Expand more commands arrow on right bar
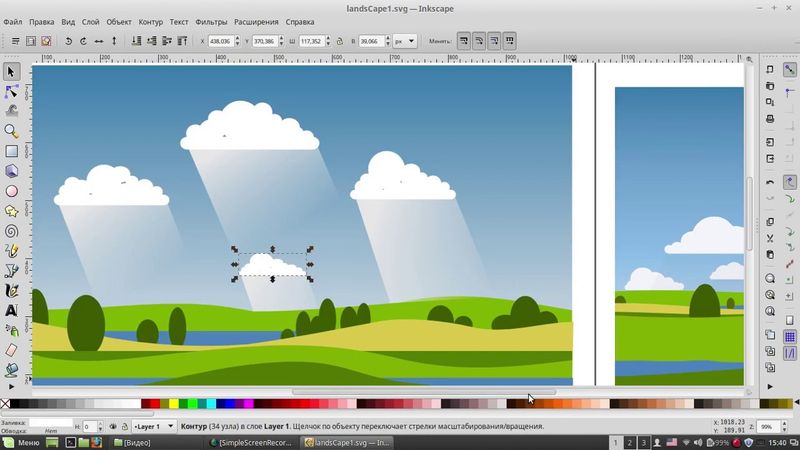 tap(770, 387)
